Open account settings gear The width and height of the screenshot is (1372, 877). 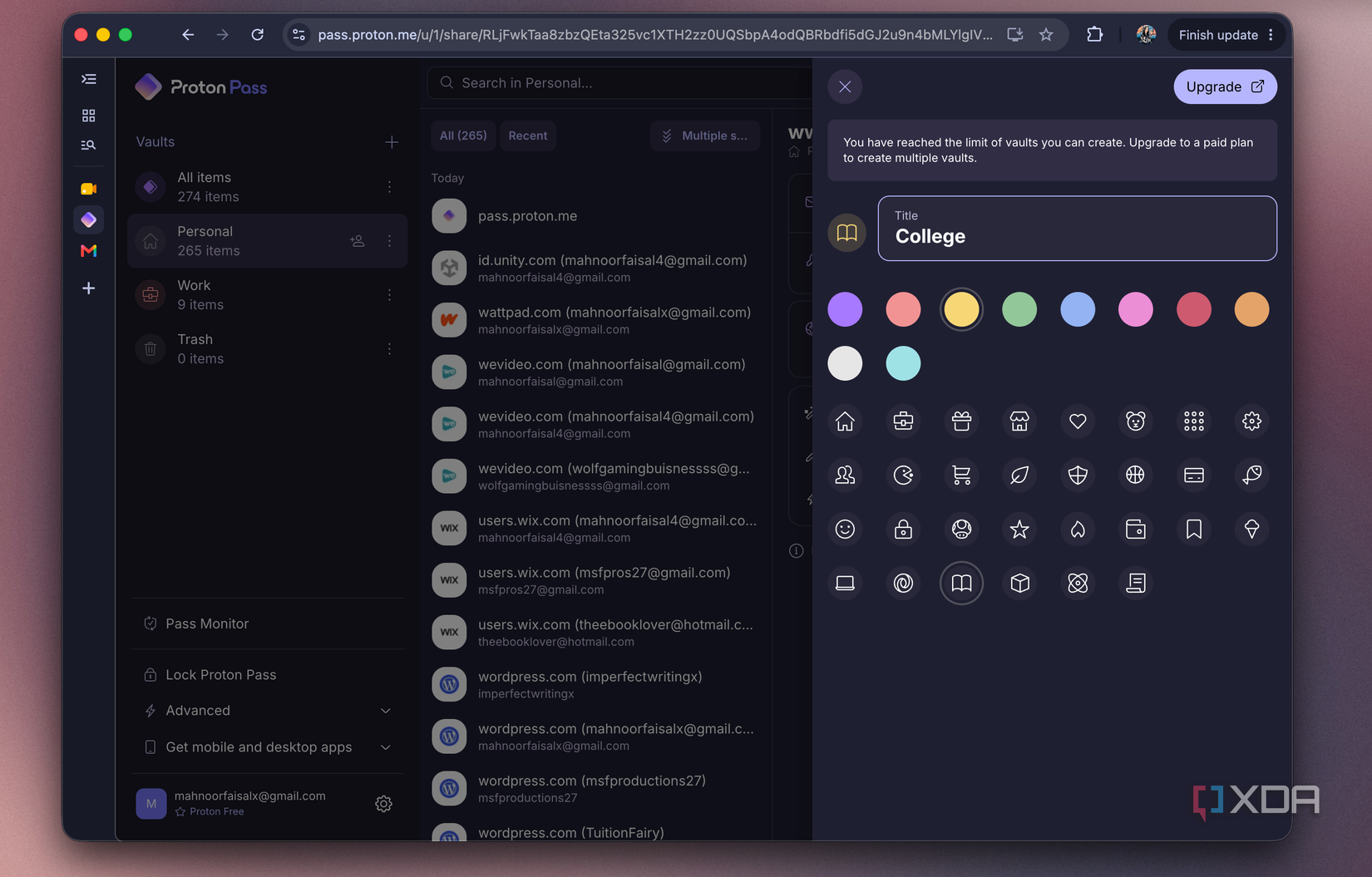pos(383,804)
